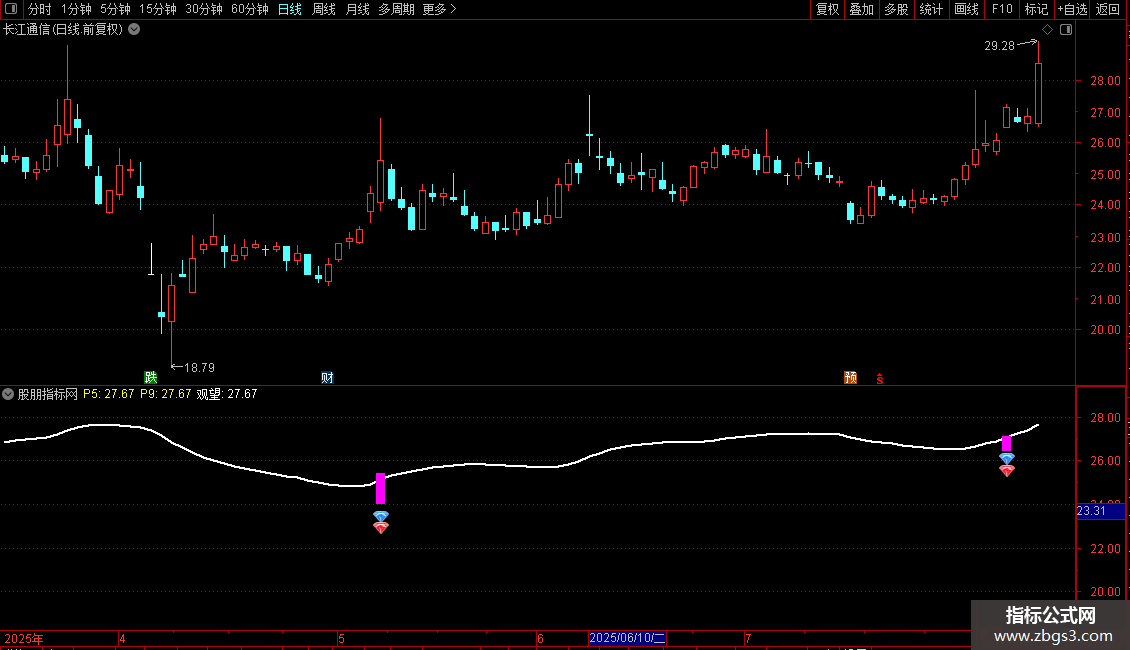
Task: Expand the 股朋指标网 indicator menu arrow
Action: (8, 394)
